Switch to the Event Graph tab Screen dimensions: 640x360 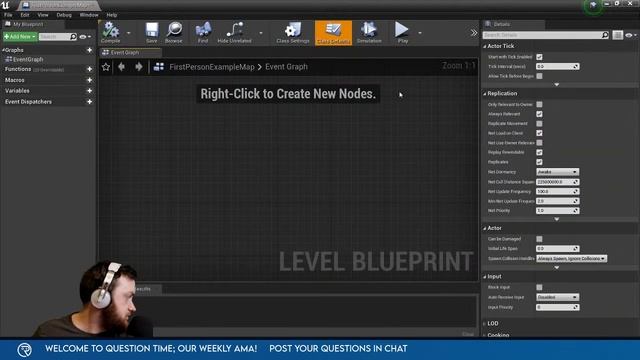[x=131, y=52]
